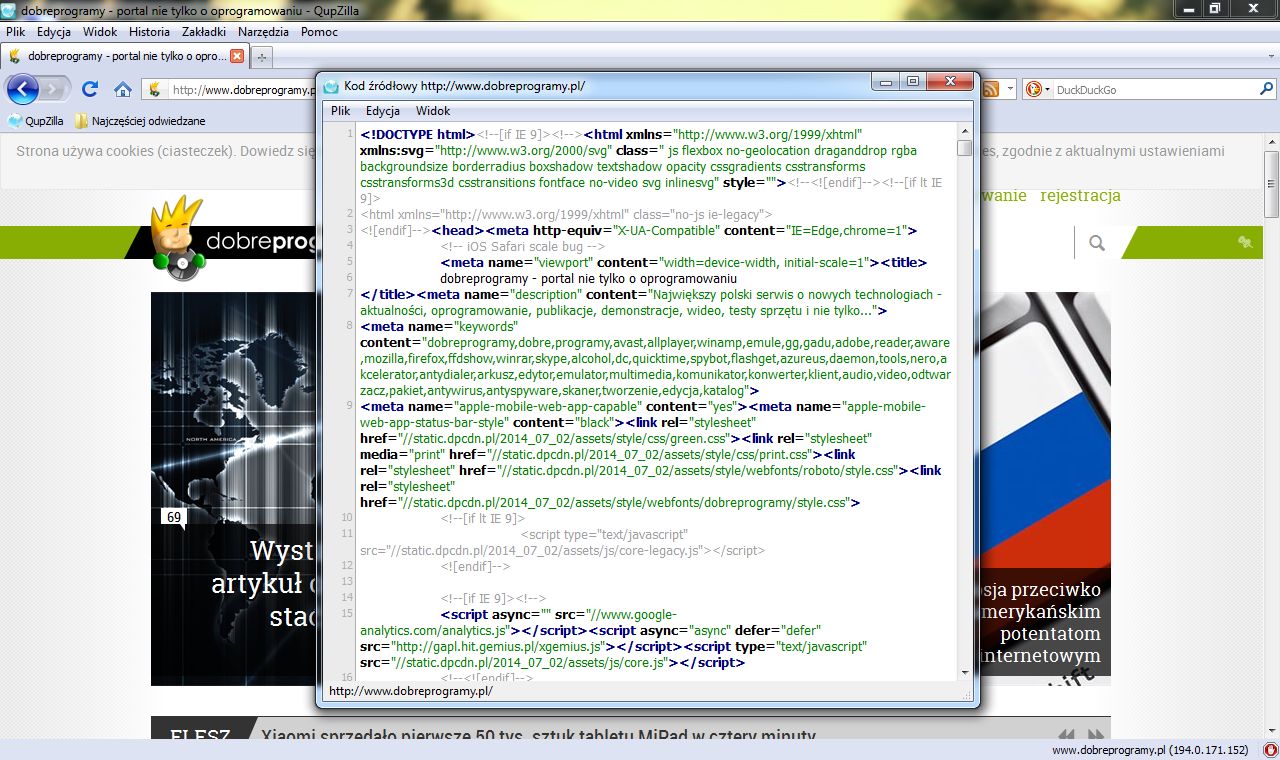The image size is (1280, 760).
Task: Open the Xiaomi MiPad news headline
Action: (x=538, y=737)
